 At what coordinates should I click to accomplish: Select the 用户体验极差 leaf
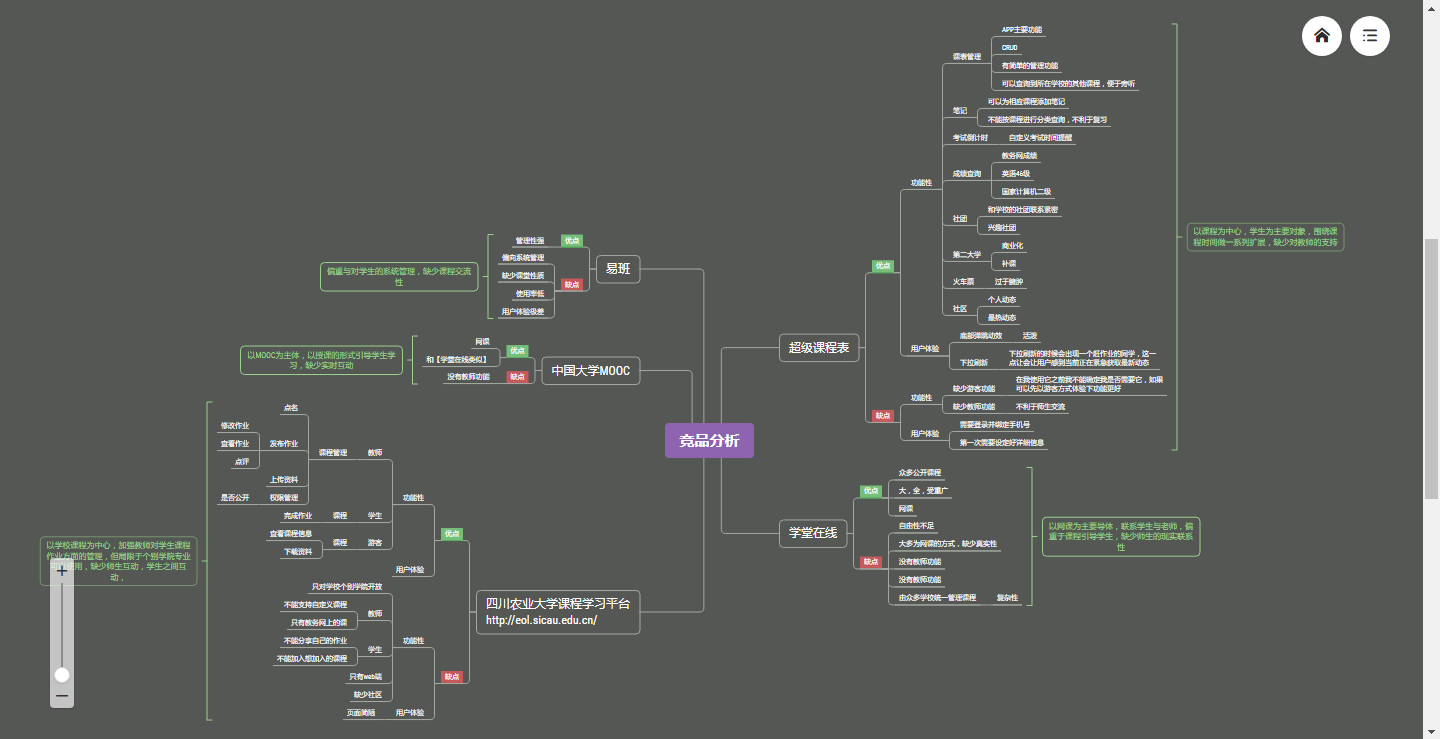[x=523, y=311]
